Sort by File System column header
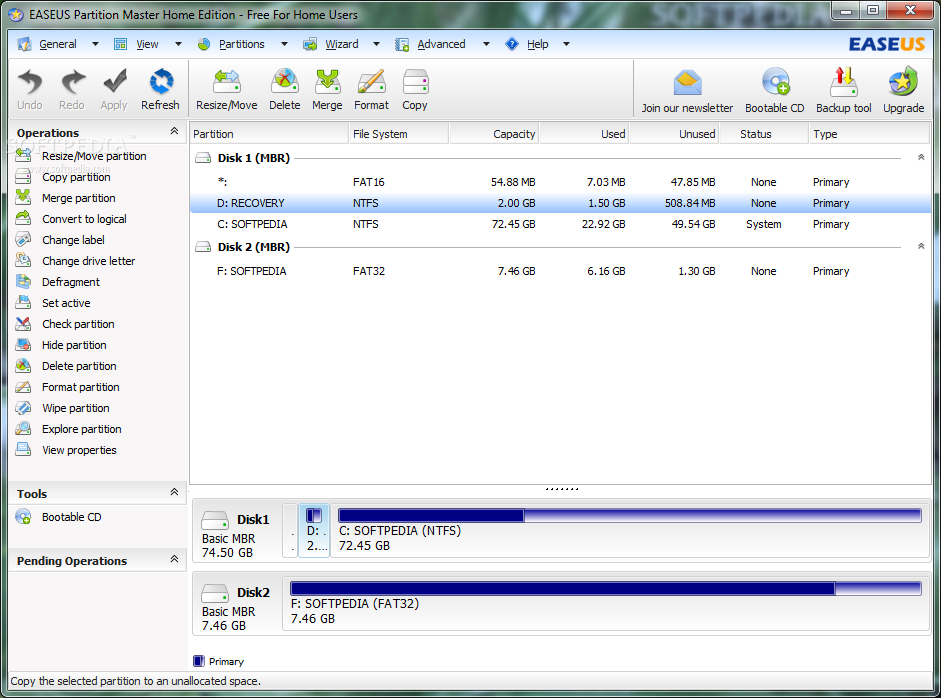941x698 pixels. pos(398,134)
